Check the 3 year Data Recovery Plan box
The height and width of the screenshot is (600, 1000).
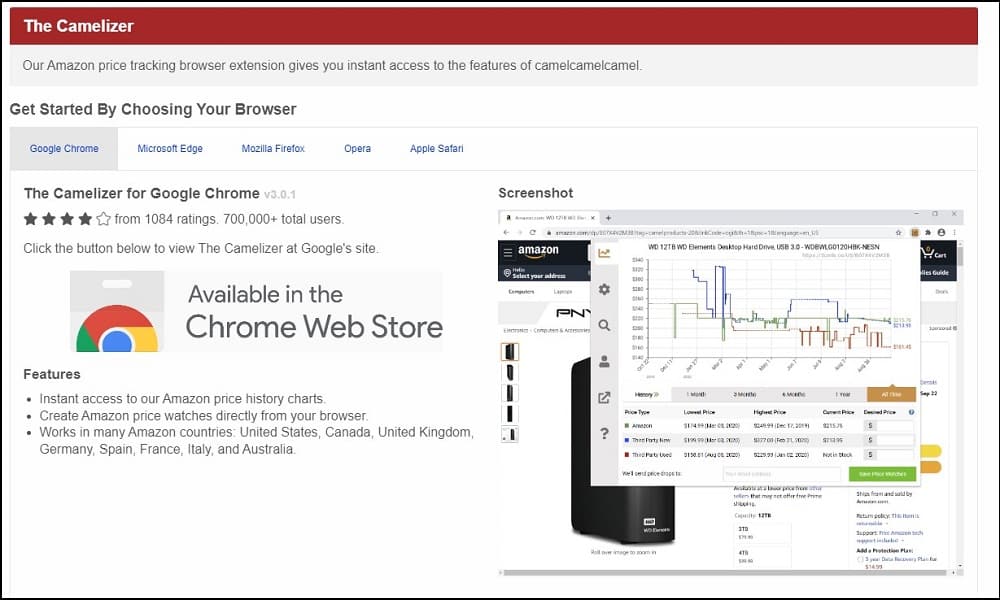[x=860, y=559]
